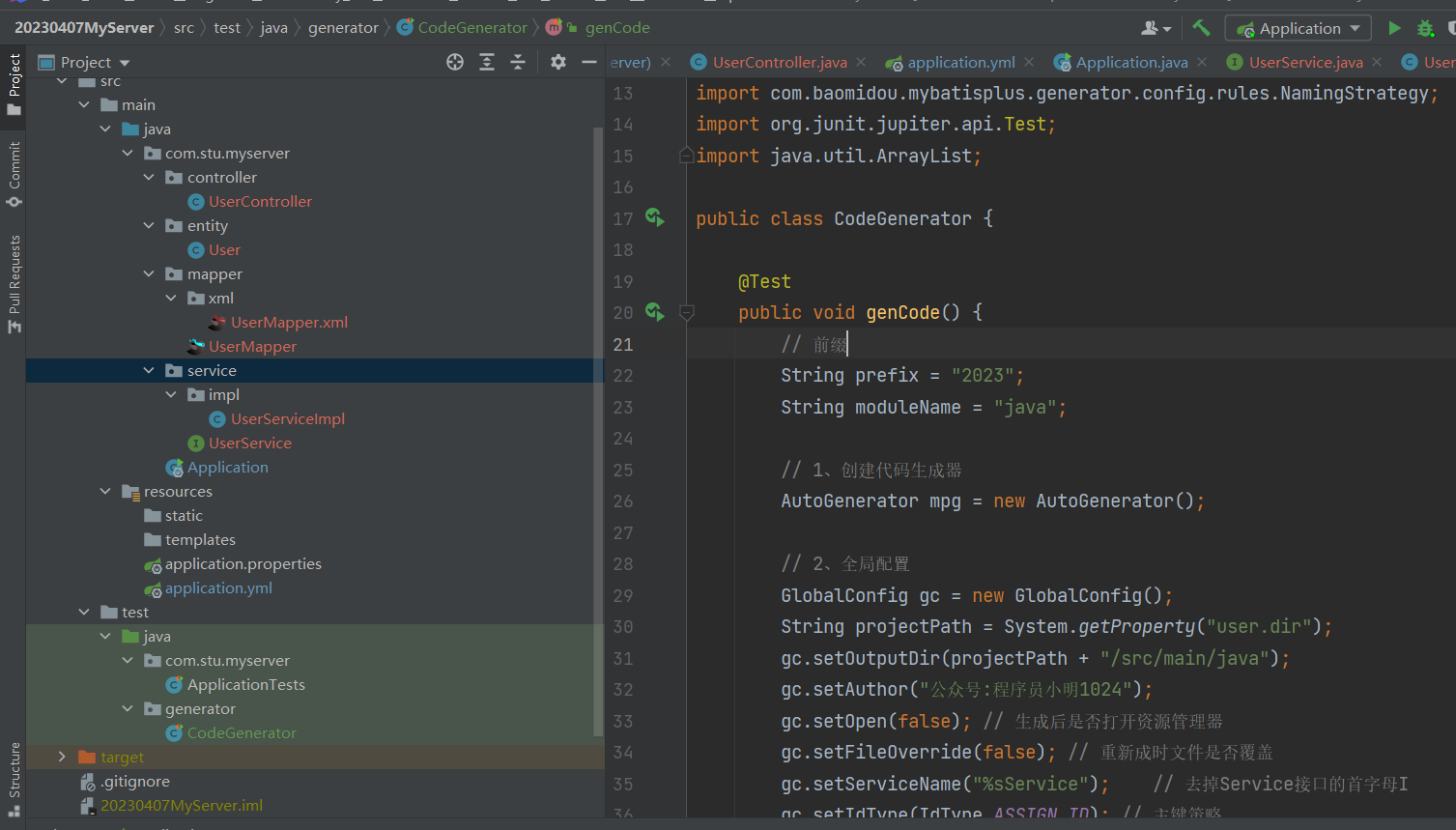Hide the Project tool window
Screen dimensions: 1456x830
[589, 62]
